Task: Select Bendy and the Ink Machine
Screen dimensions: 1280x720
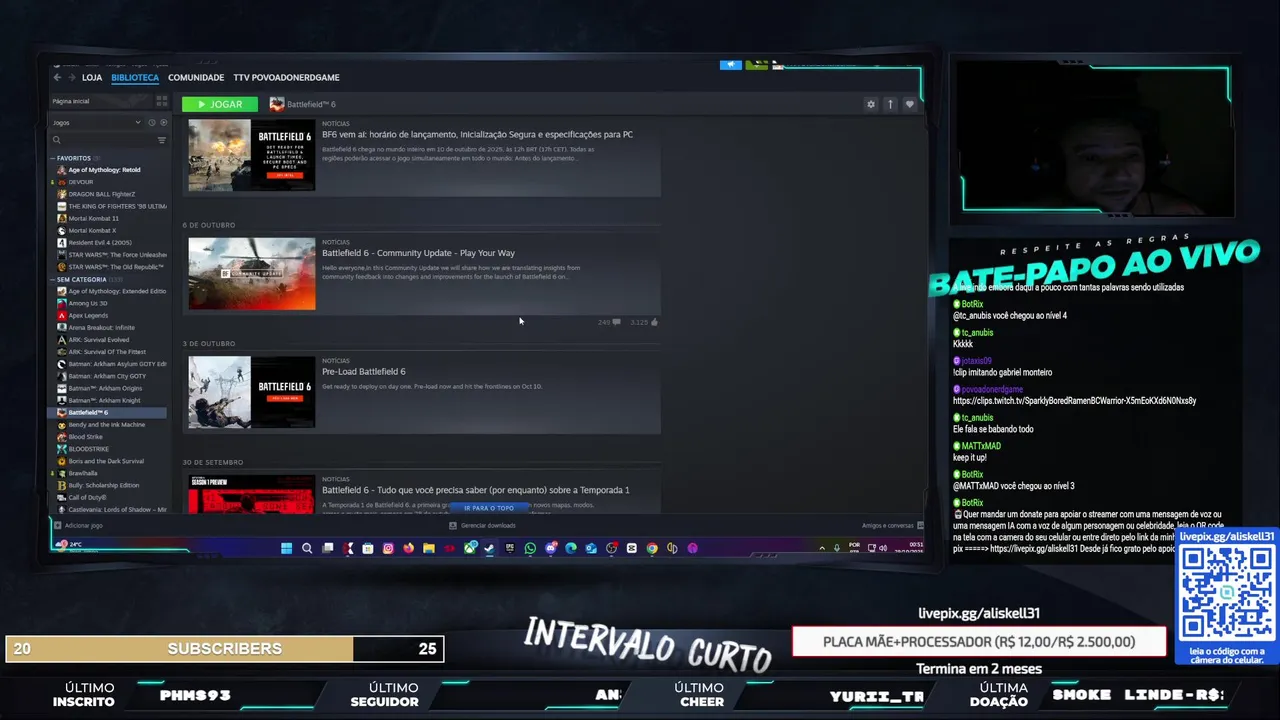Action: click(x=106, y=424)
